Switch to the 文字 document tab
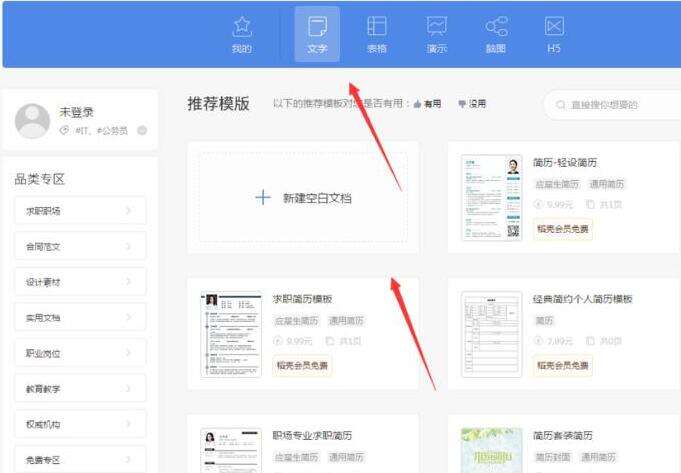681x473 pixels. 317,34
